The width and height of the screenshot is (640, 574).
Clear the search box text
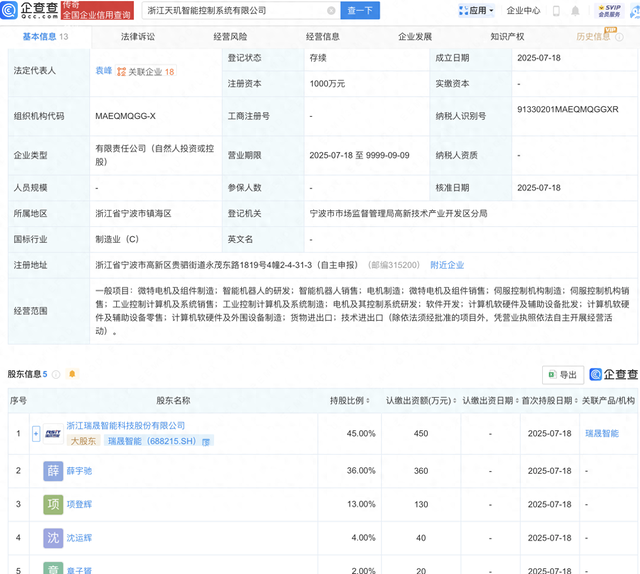click(x=331, y=11)
